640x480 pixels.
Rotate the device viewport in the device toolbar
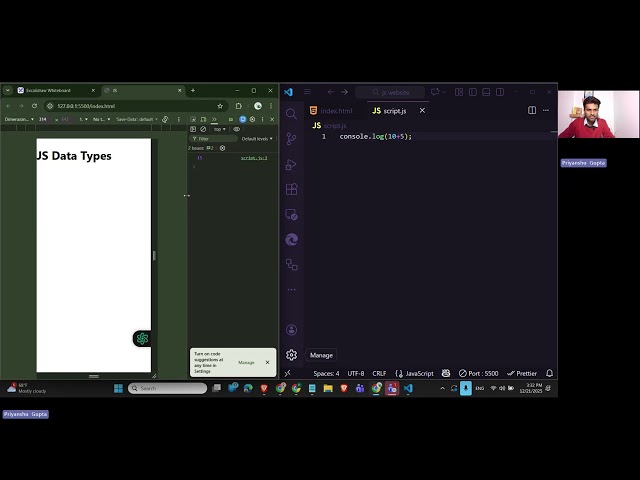click(165, 119)
